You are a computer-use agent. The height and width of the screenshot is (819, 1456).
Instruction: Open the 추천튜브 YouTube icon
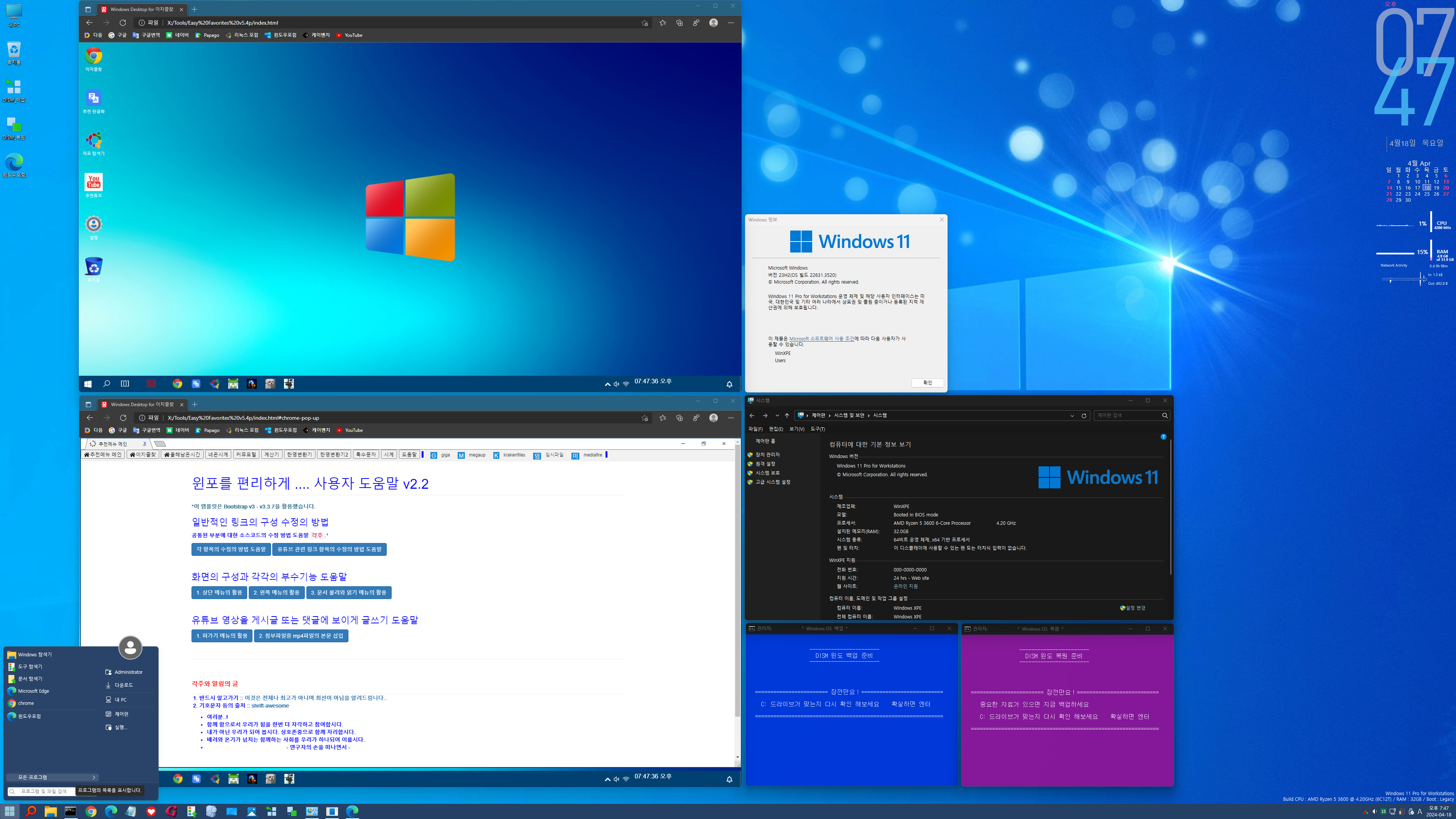coord(94,185)
